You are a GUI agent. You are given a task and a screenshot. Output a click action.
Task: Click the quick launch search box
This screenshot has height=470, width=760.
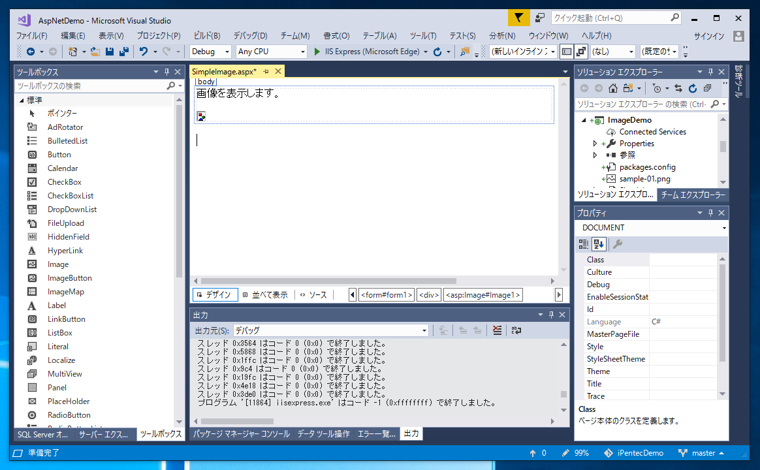point(616,18)
